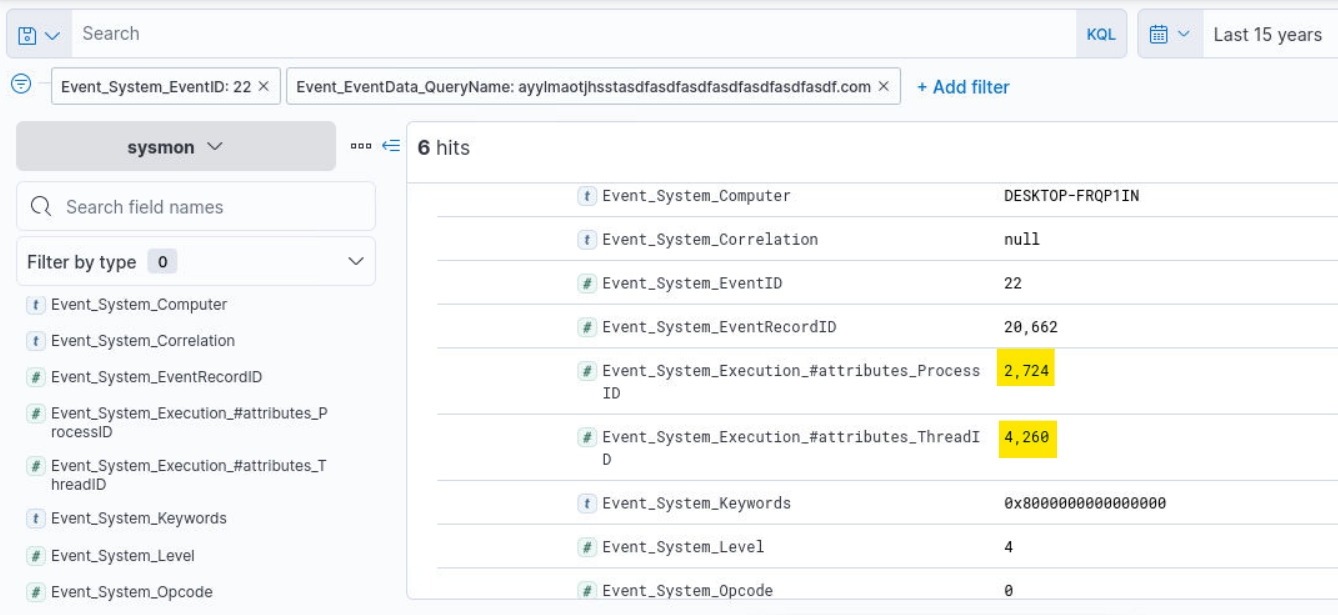
Task: Select the Event_System_EventID: 22 filter pill
Action: point(155,87)
